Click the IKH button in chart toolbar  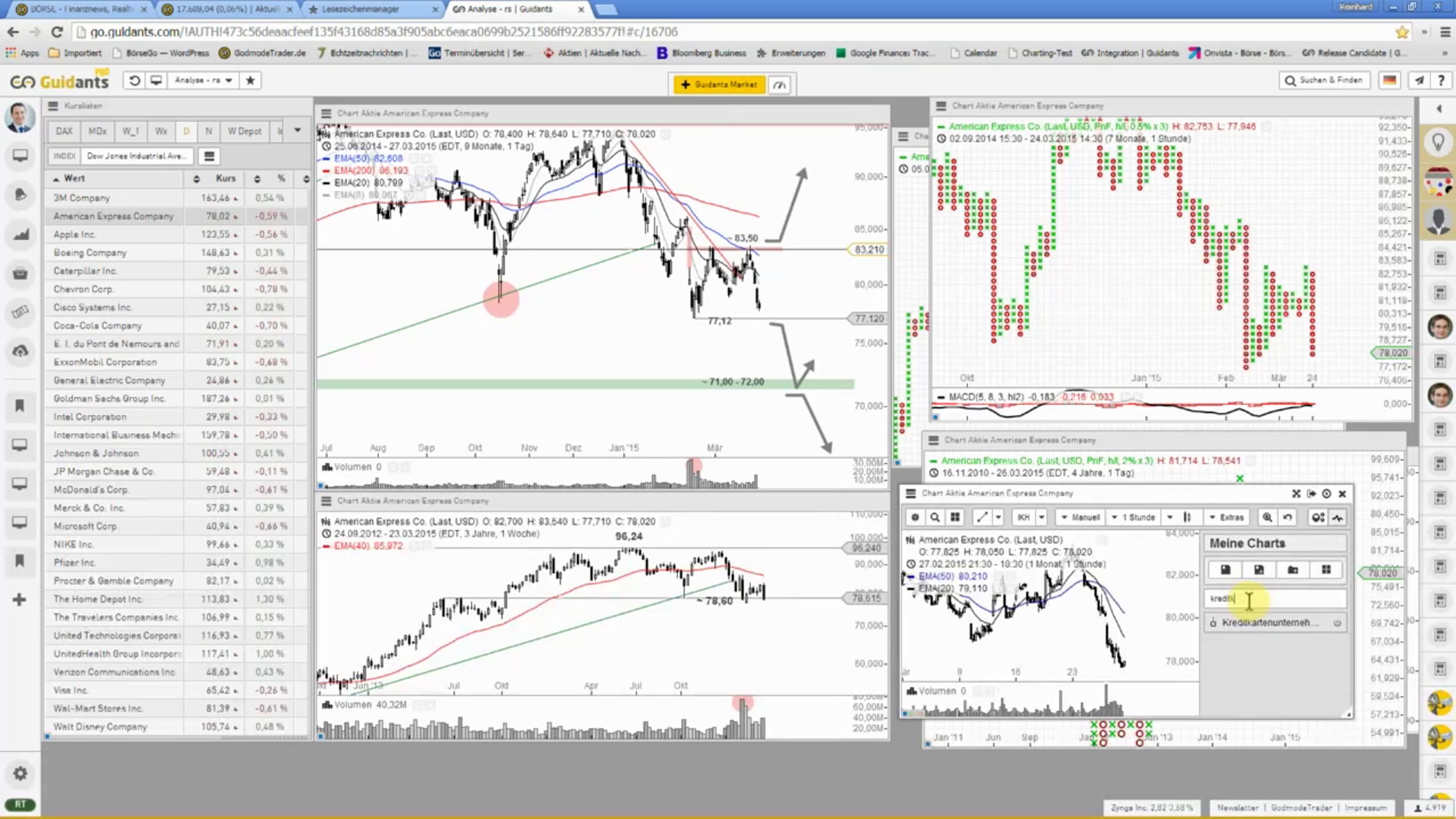1023,517
